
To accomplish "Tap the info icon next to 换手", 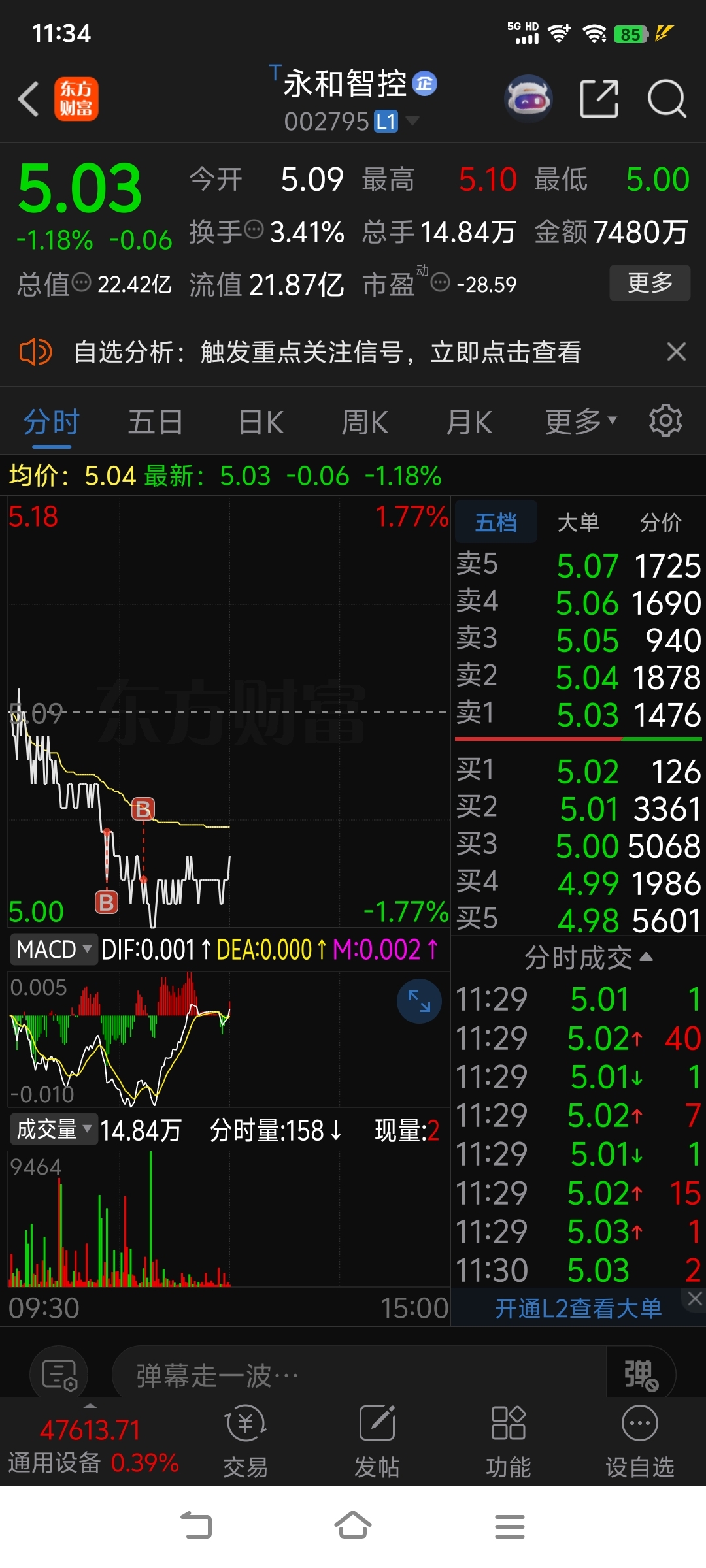I will (x=254, y=230).
